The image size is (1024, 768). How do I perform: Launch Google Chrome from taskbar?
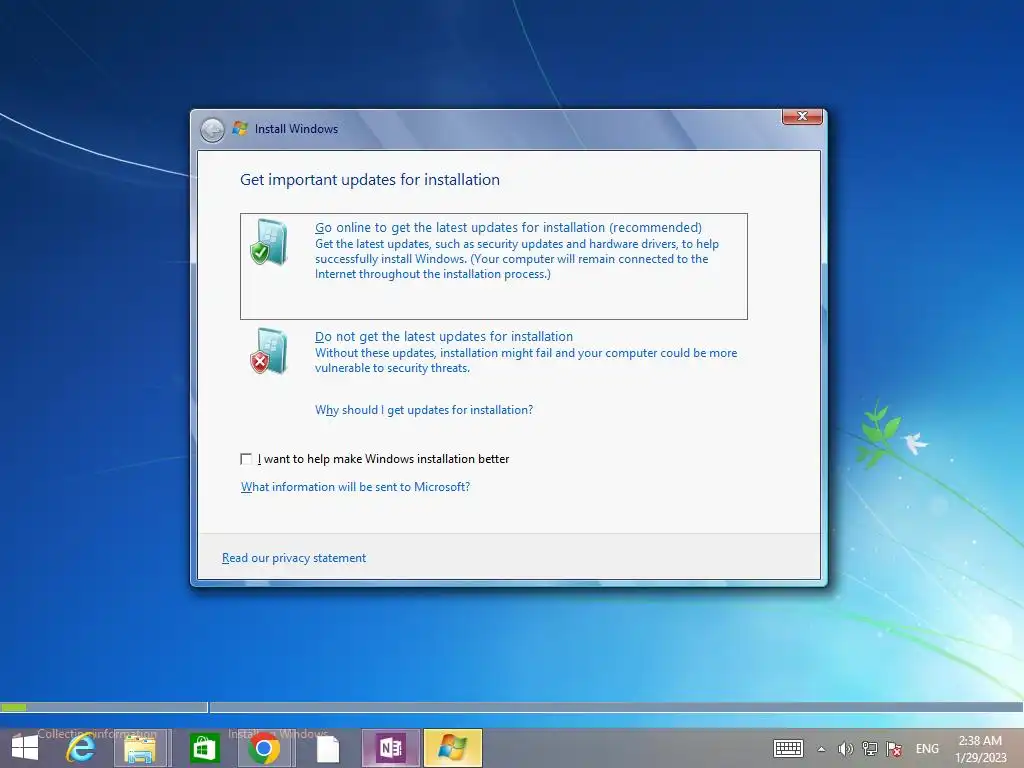coord(264,748)
